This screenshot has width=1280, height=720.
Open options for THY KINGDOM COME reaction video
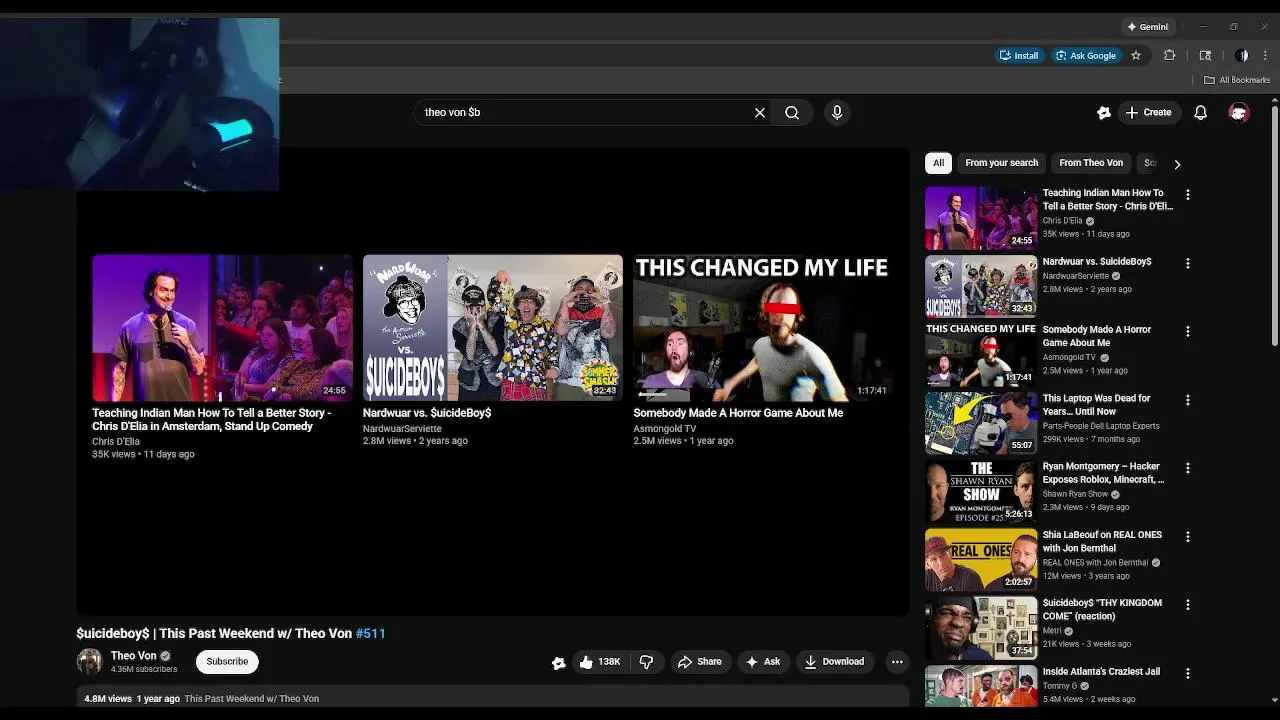pyautogui.click(x=1188, y=605)
